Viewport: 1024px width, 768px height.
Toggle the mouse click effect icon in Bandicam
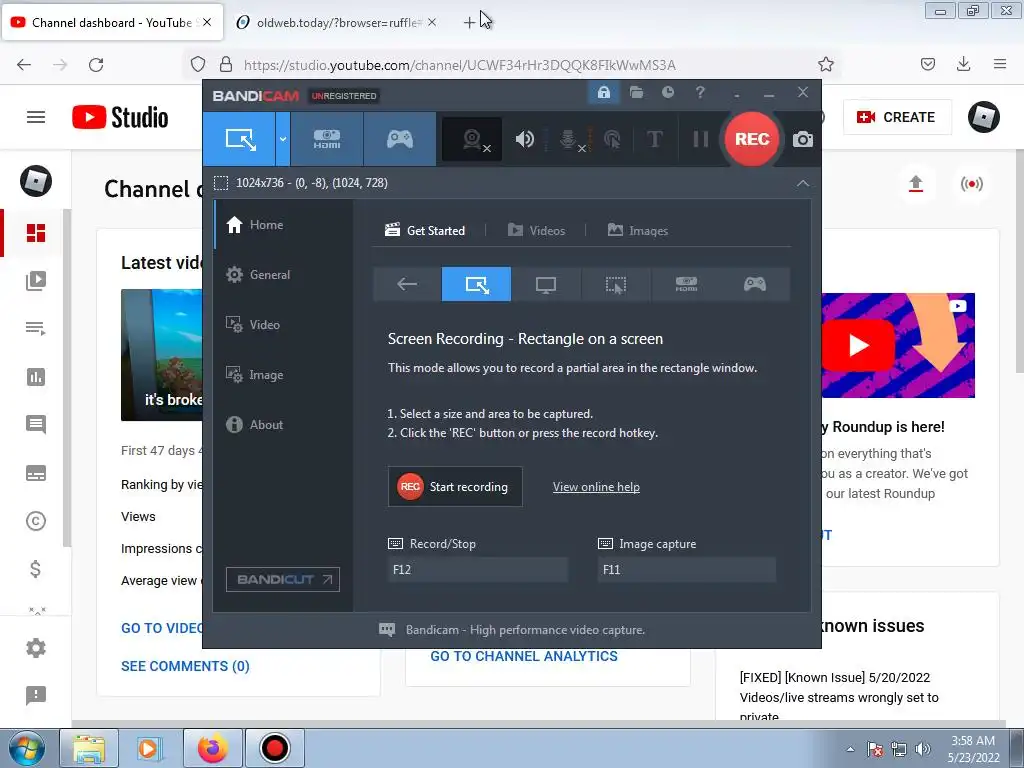click(613, 139)
